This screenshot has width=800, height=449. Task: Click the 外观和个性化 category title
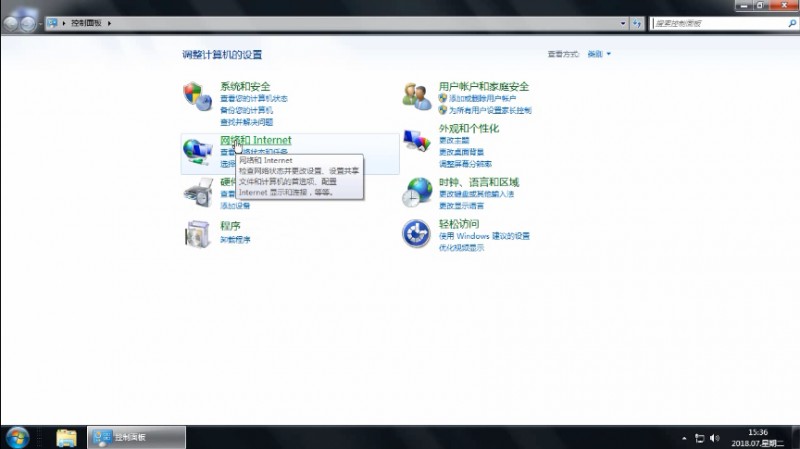(x=469, y=128)
